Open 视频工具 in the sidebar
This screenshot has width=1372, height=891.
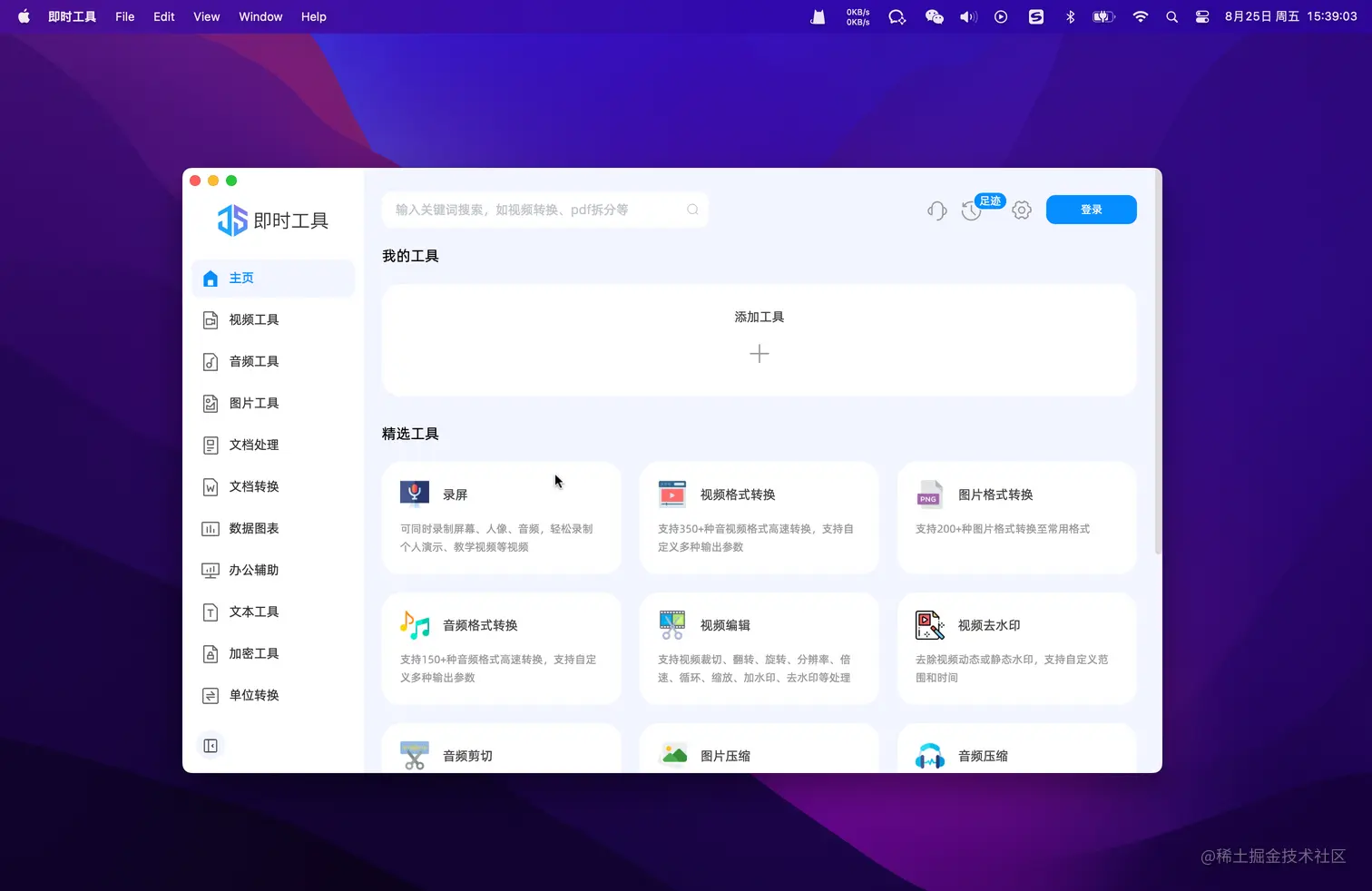click(x=272, y=320)
